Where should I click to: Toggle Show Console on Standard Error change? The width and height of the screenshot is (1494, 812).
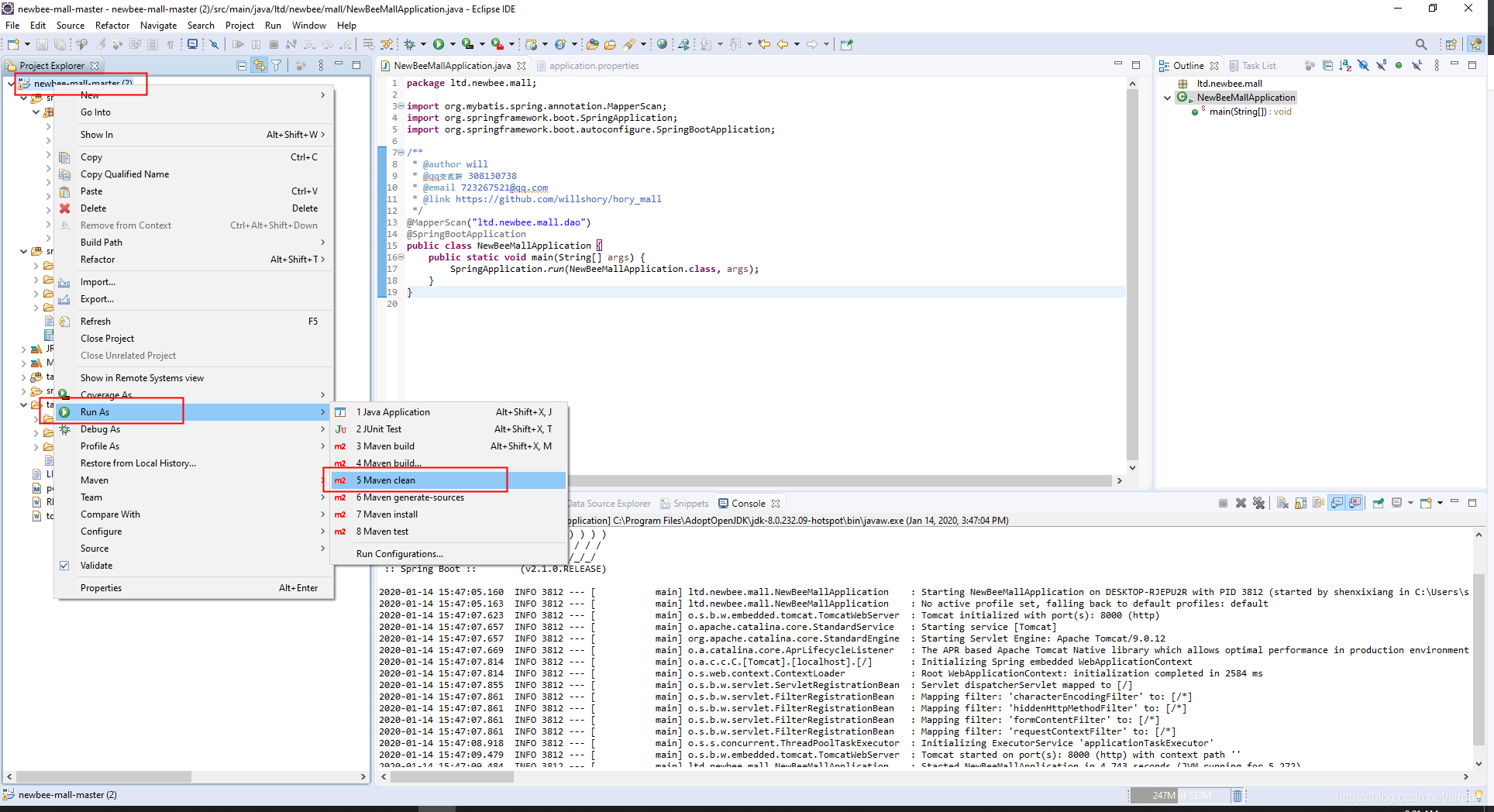pyautogui.click(x=1355, y=503)
